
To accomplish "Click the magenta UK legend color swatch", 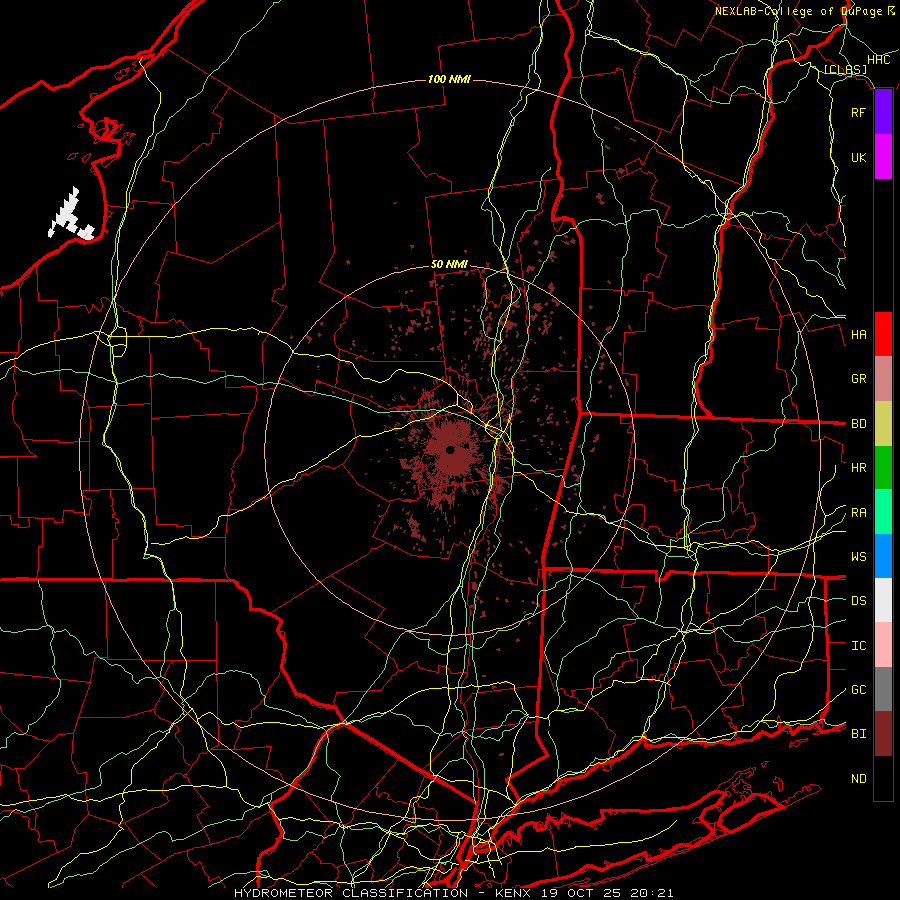I will (x=883, y=157).
